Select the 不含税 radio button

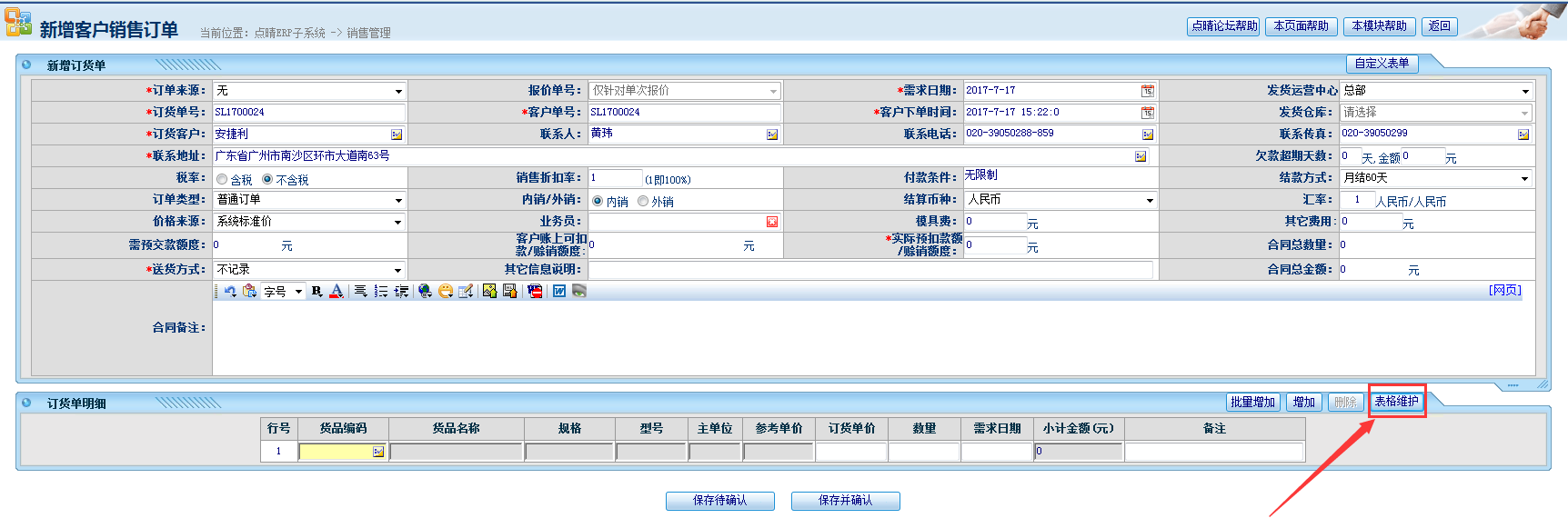click(x=267, y=180)
